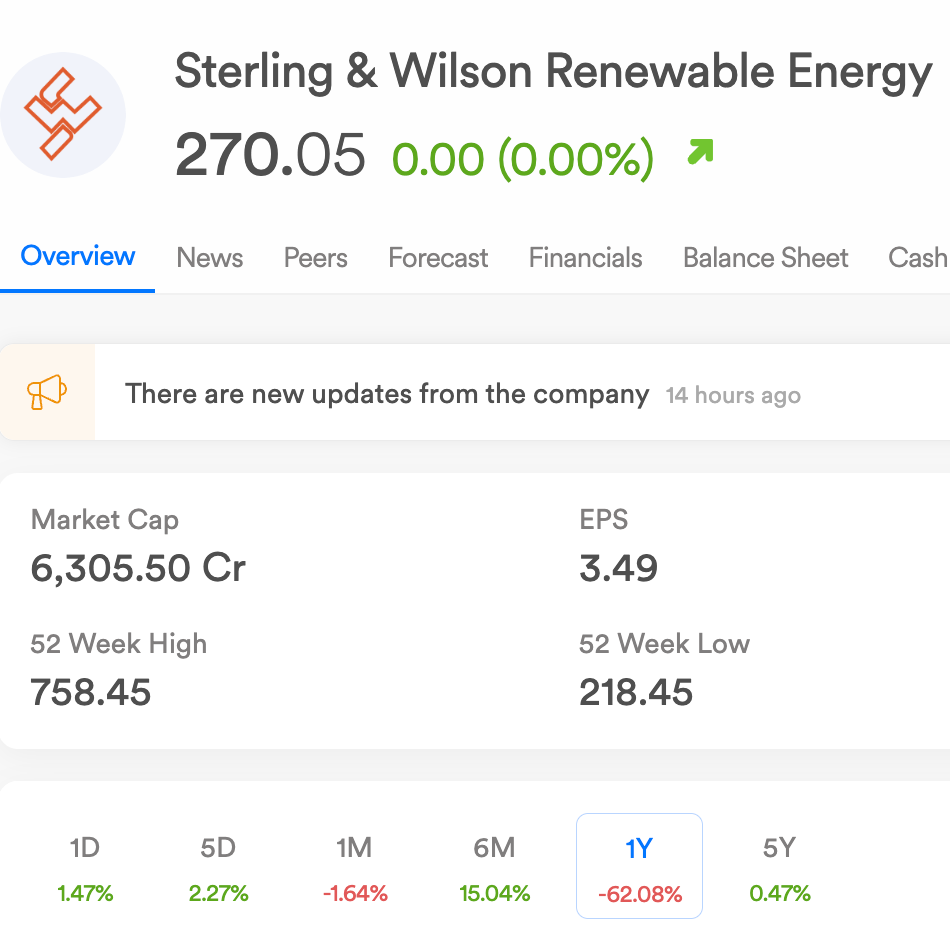Click the green upward trend arrow icon
This screenshot has height=938, width=950.
(700, 153)
